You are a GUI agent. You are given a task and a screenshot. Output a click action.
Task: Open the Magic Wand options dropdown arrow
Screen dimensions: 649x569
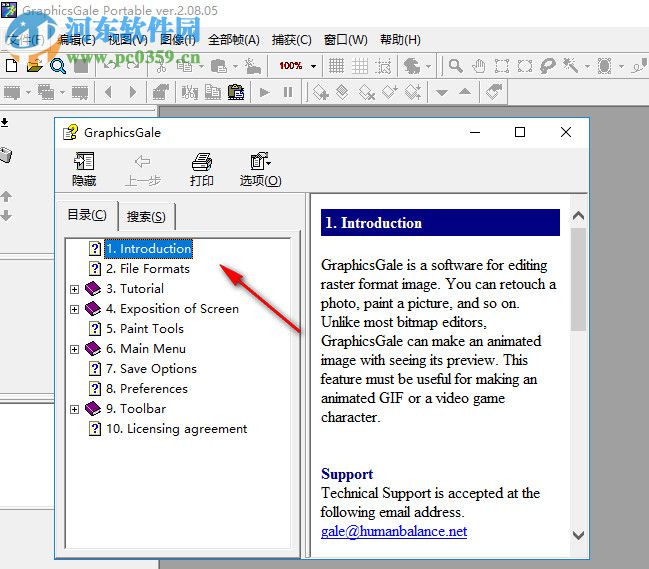587,66
